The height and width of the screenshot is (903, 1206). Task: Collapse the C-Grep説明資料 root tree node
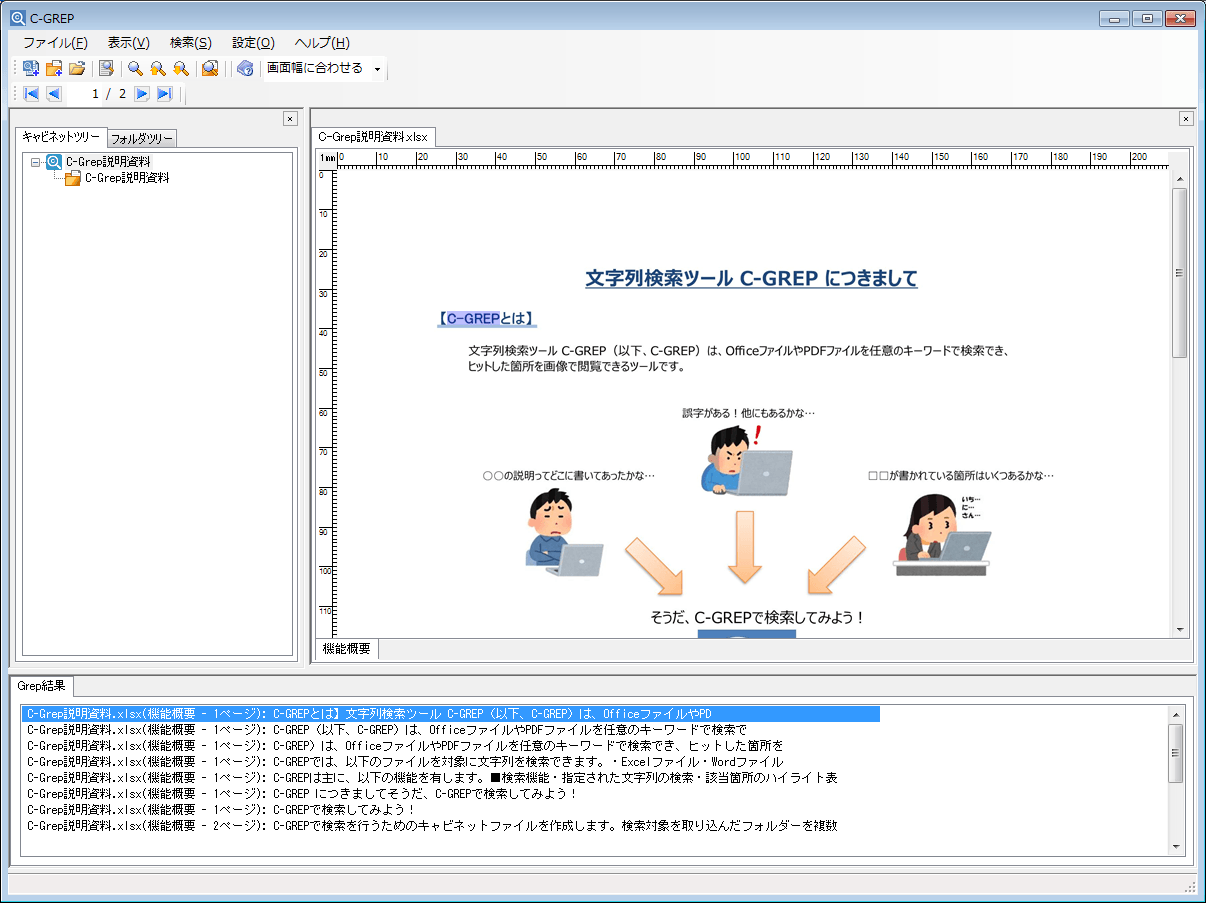[x=36, y=162]
